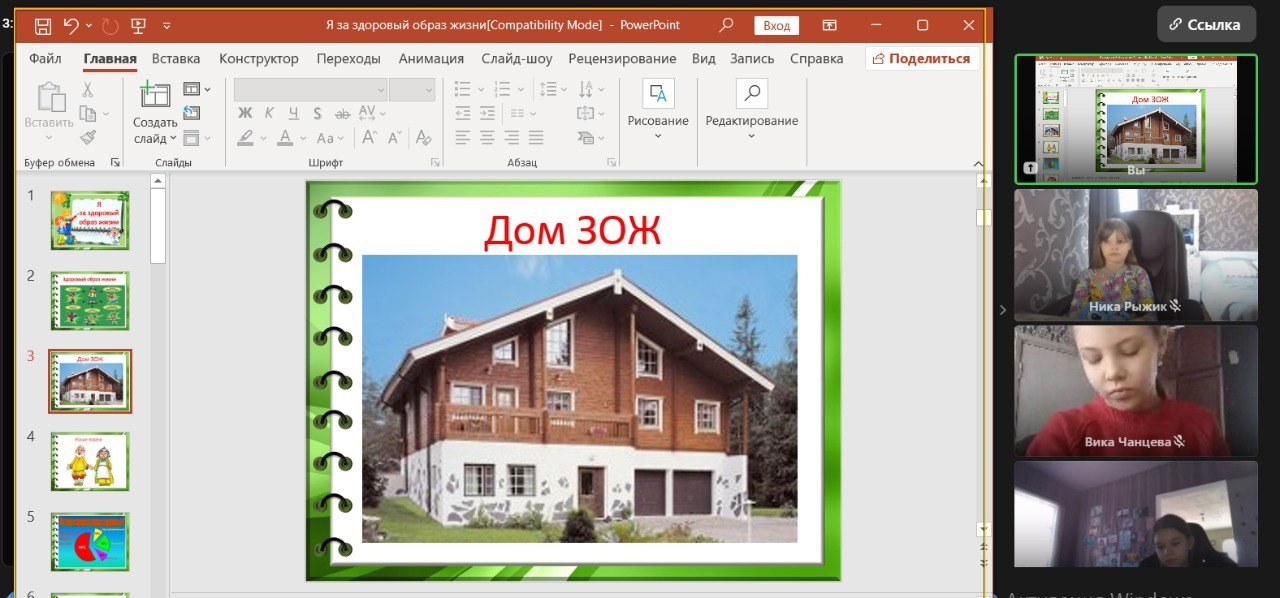Open the Шрифт dialog launcher
1280x598 pixels.
435,162
